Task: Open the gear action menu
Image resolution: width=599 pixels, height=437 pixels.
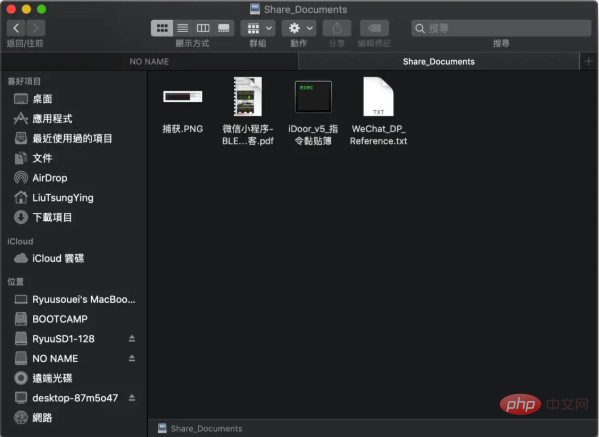Action: (299, 28)
